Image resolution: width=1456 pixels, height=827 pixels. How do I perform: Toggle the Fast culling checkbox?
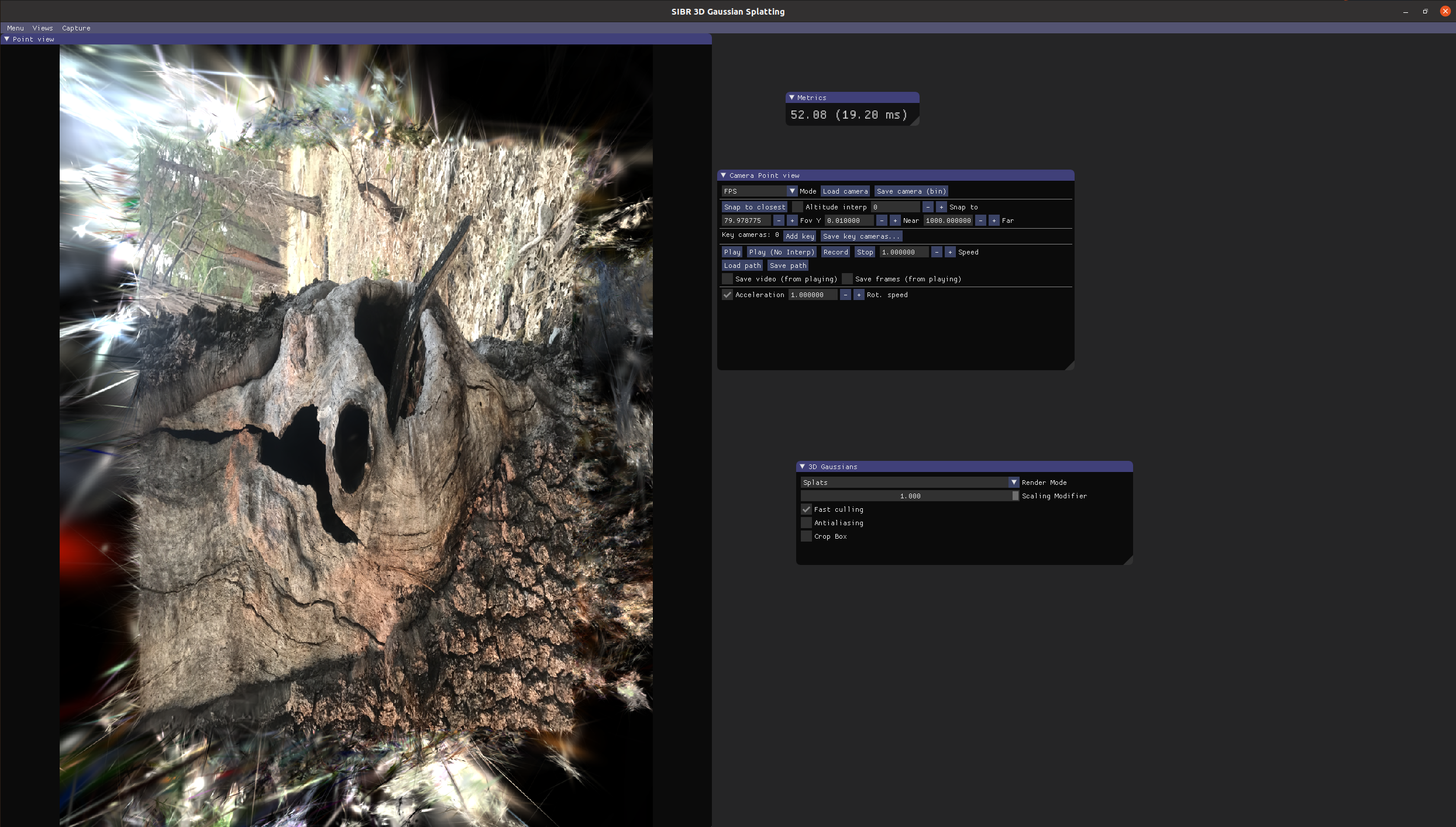click(x=806, y=509)
